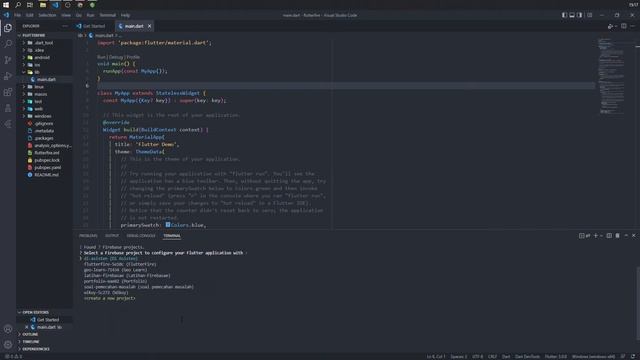Viewport: 640px width, 360px height.
Task: Toggle the bottom panel visibility
Action: [x=572, y=15]
